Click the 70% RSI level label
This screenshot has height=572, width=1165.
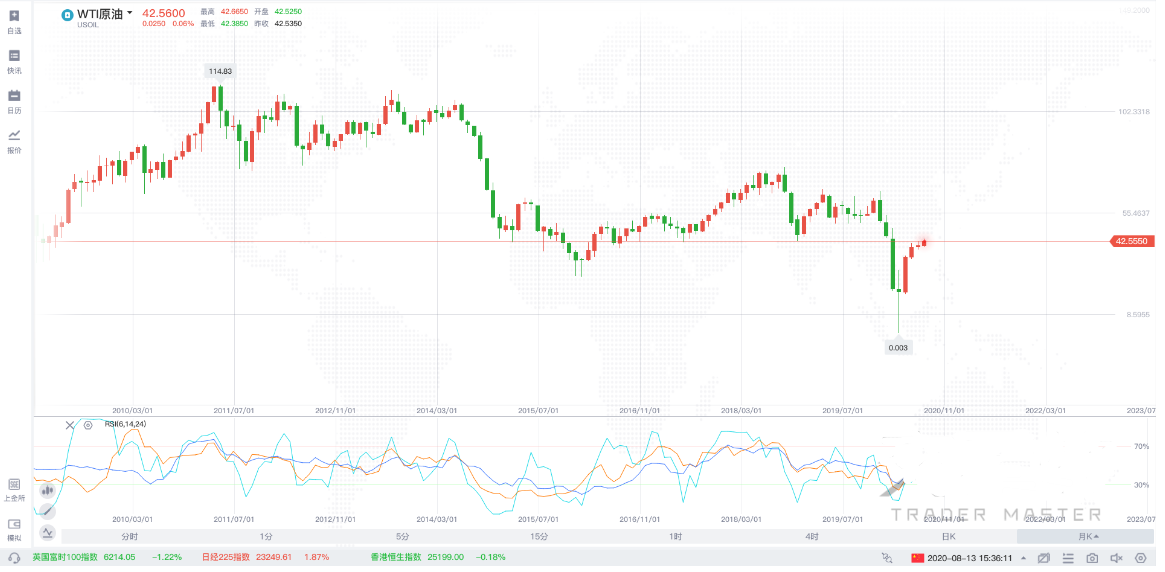point(1141,446)
